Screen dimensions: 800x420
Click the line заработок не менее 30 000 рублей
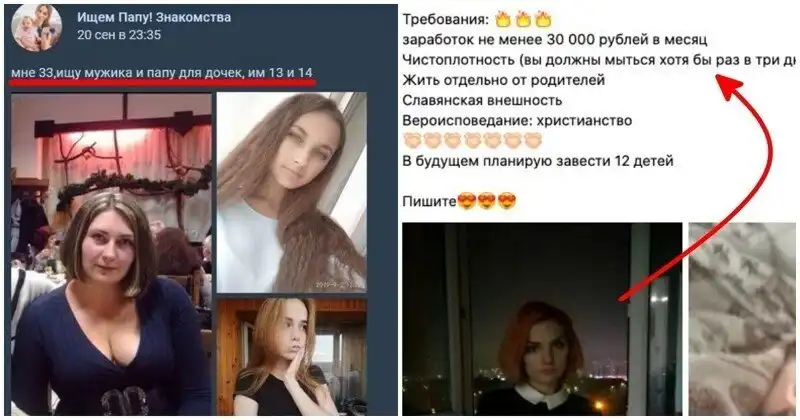coord(555,40)
